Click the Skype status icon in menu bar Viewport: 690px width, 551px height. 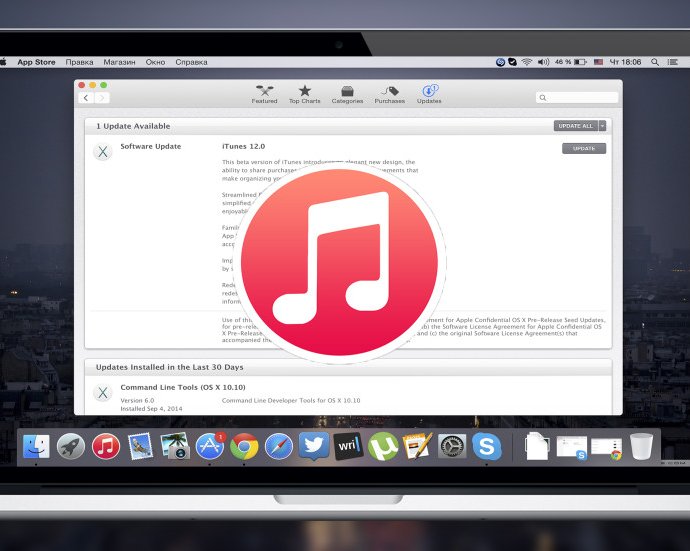point(512,62)
